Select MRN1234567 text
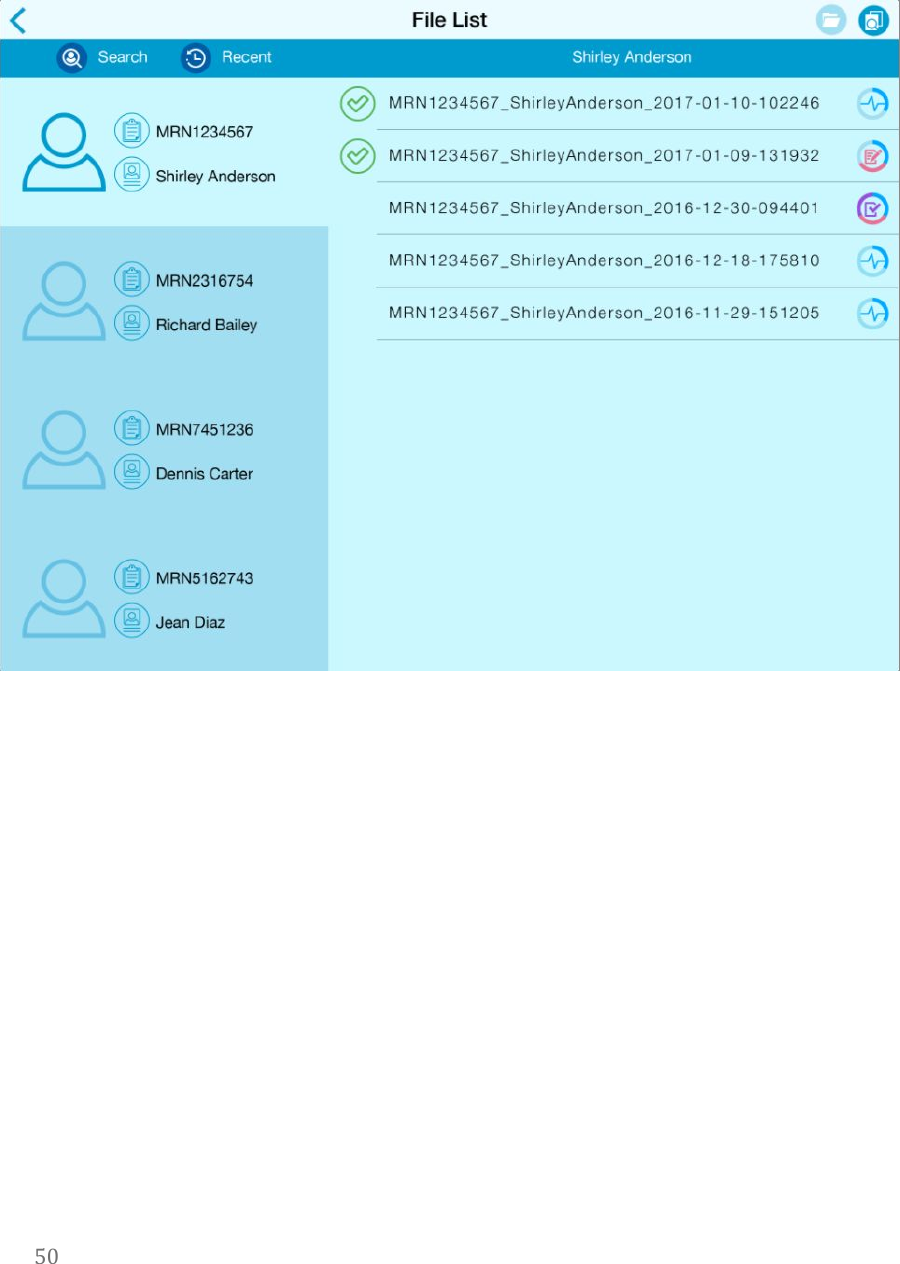Screen dimensions: 900x1264 [x=205, y=132]
